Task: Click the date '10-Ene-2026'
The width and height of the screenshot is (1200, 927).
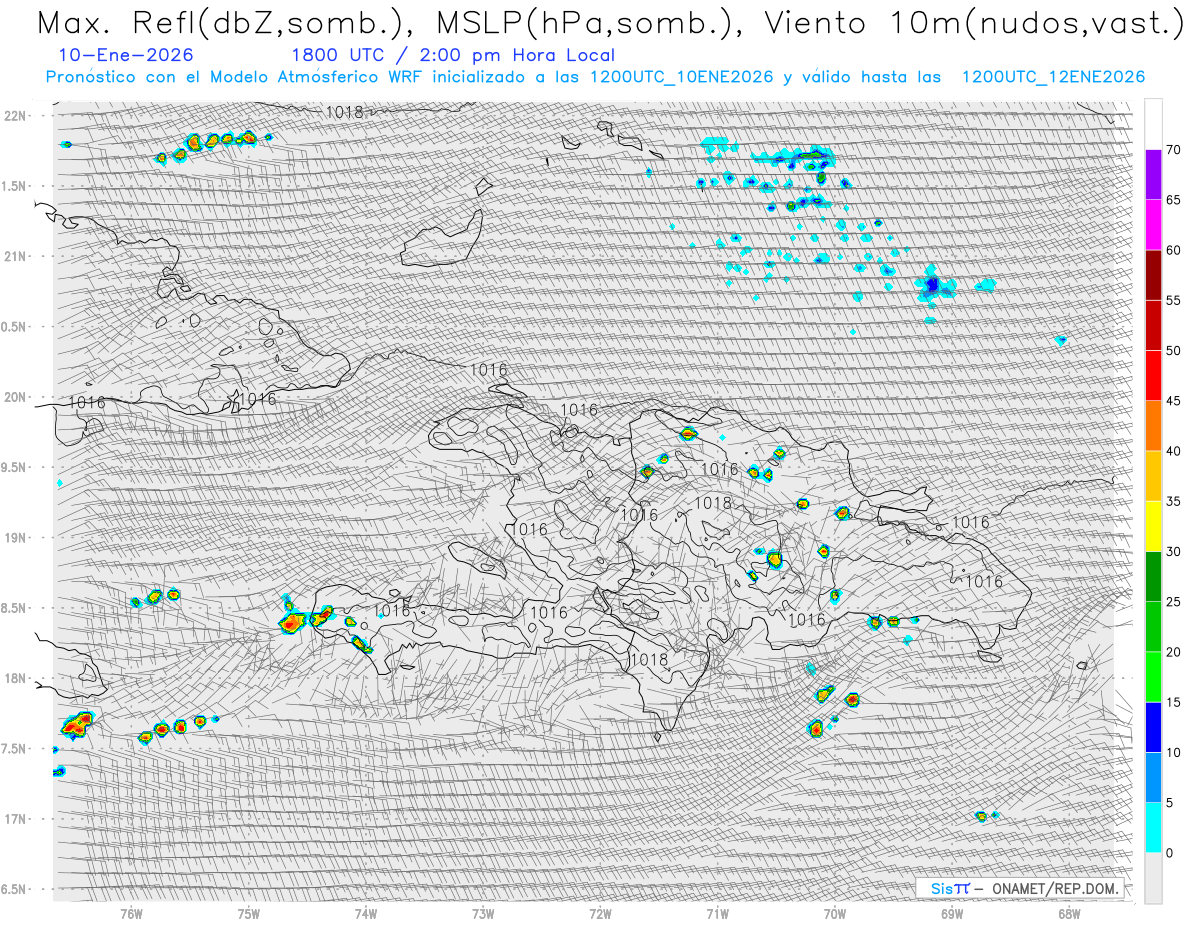Action: (x=126, y=55)
